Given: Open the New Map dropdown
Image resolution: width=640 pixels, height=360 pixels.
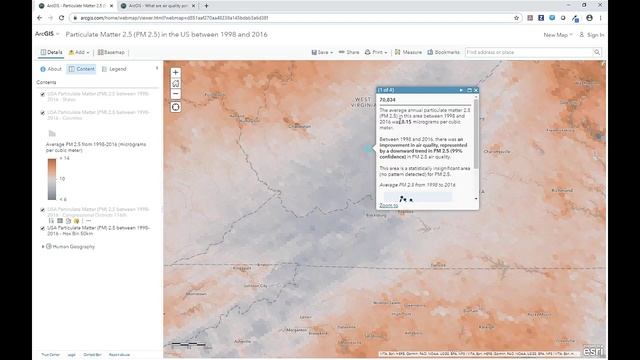Looking at the screenshot, I should [558, 35].
